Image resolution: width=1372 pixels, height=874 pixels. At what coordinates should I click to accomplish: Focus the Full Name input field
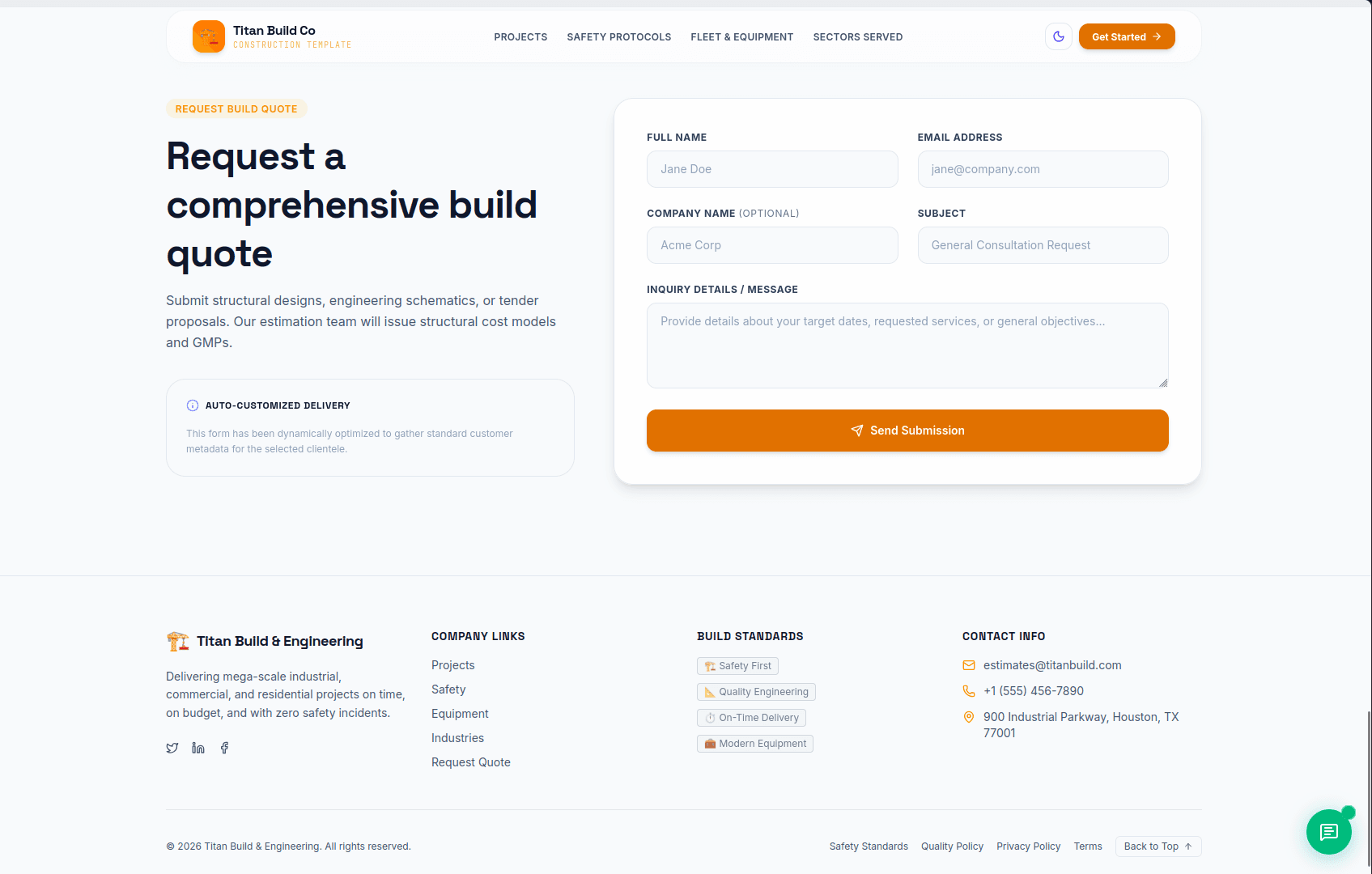772,169
